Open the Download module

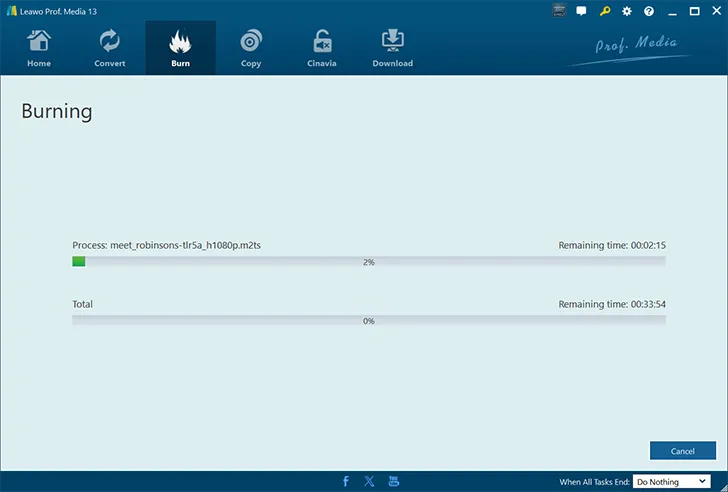(x=392, y=48)
